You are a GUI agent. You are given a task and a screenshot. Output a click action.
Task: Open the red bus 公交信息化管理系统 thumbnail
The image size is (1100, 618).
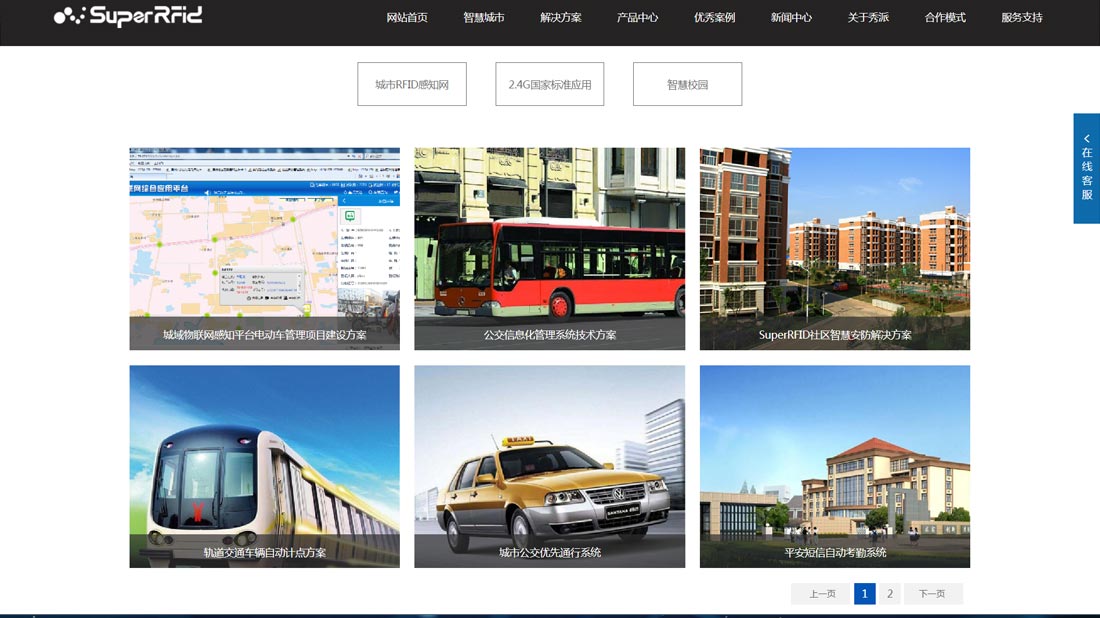pos(550,248)
